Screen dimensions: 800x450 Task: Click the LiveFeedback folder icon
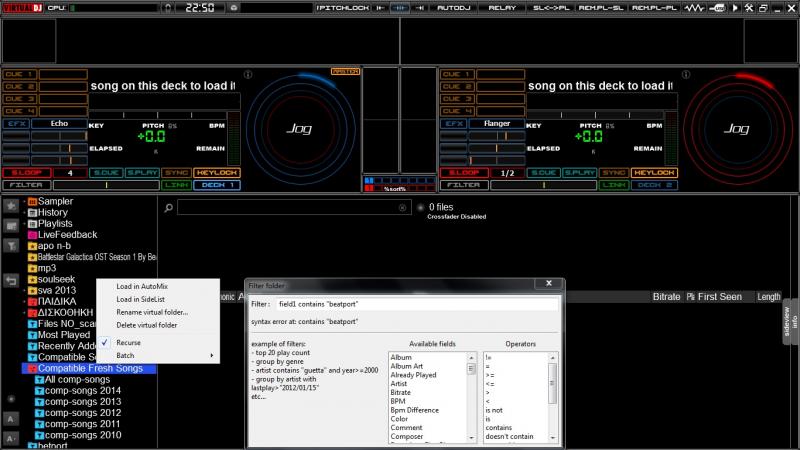pos(32,235)
